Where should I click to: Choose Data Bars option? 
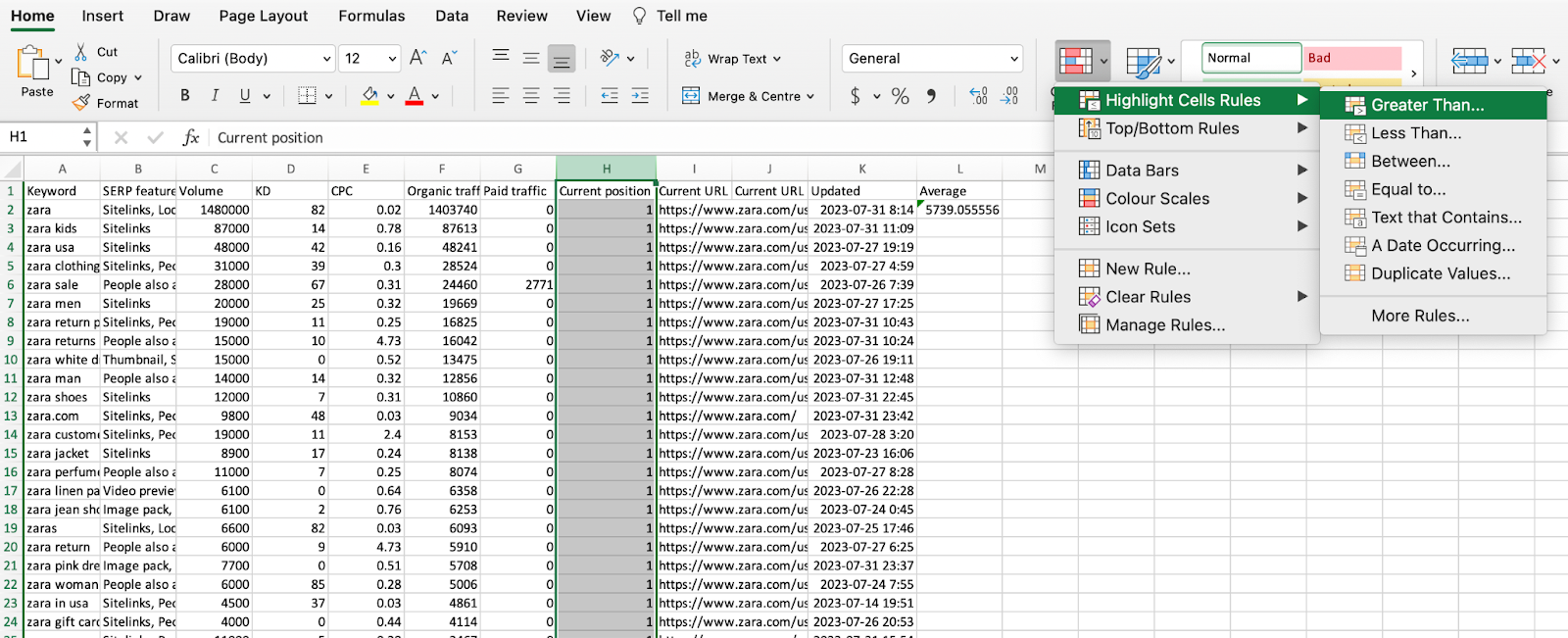click(x=1186, y=171)
